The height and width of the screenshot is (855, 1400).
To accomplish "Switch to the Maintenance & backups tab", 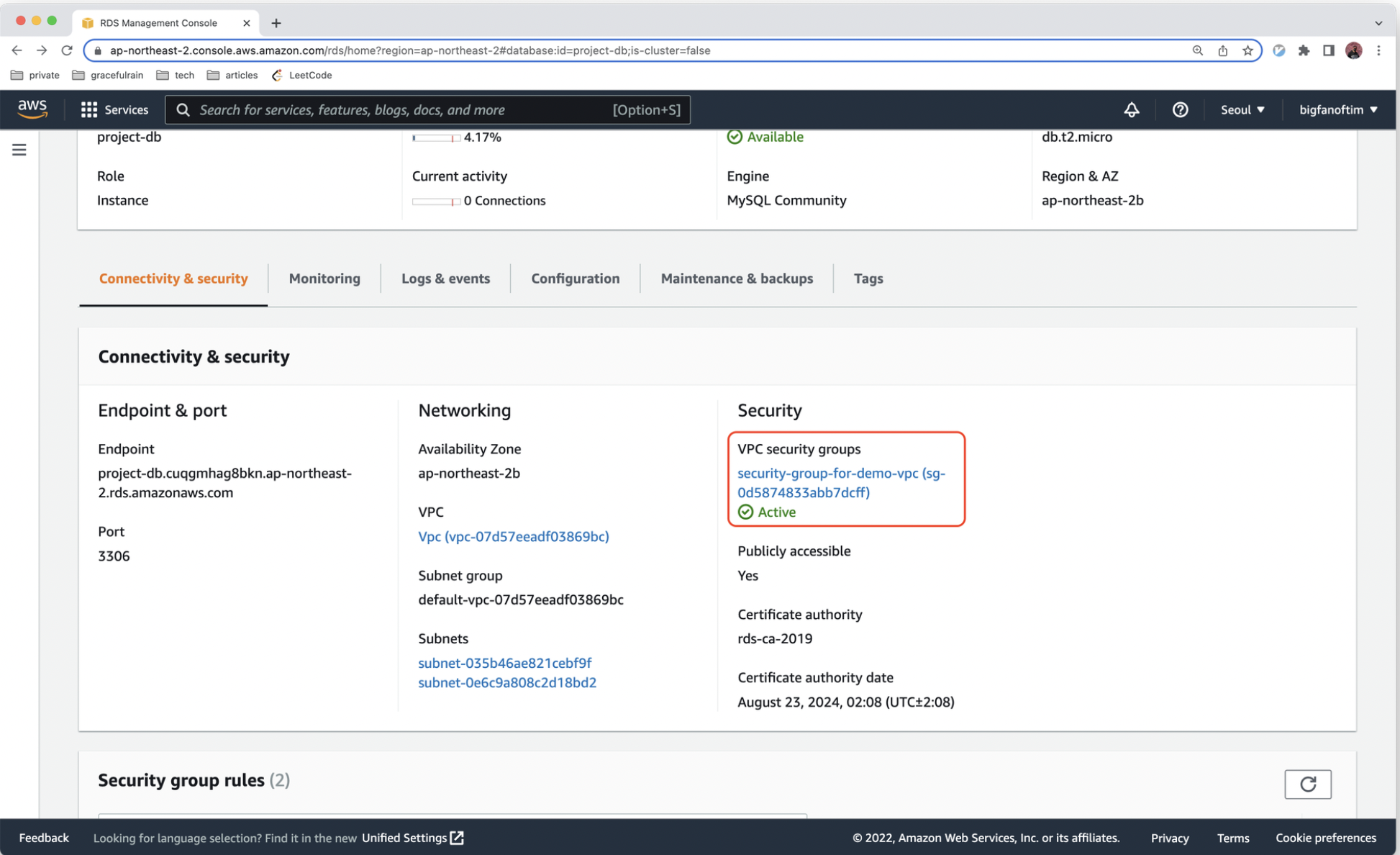I will [737, 279].
